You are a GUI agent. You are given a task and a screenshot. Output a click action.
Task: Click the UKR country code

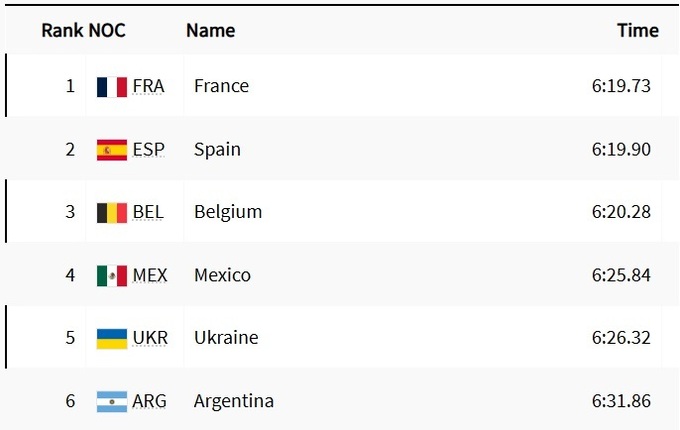click(x=150, y=338)
